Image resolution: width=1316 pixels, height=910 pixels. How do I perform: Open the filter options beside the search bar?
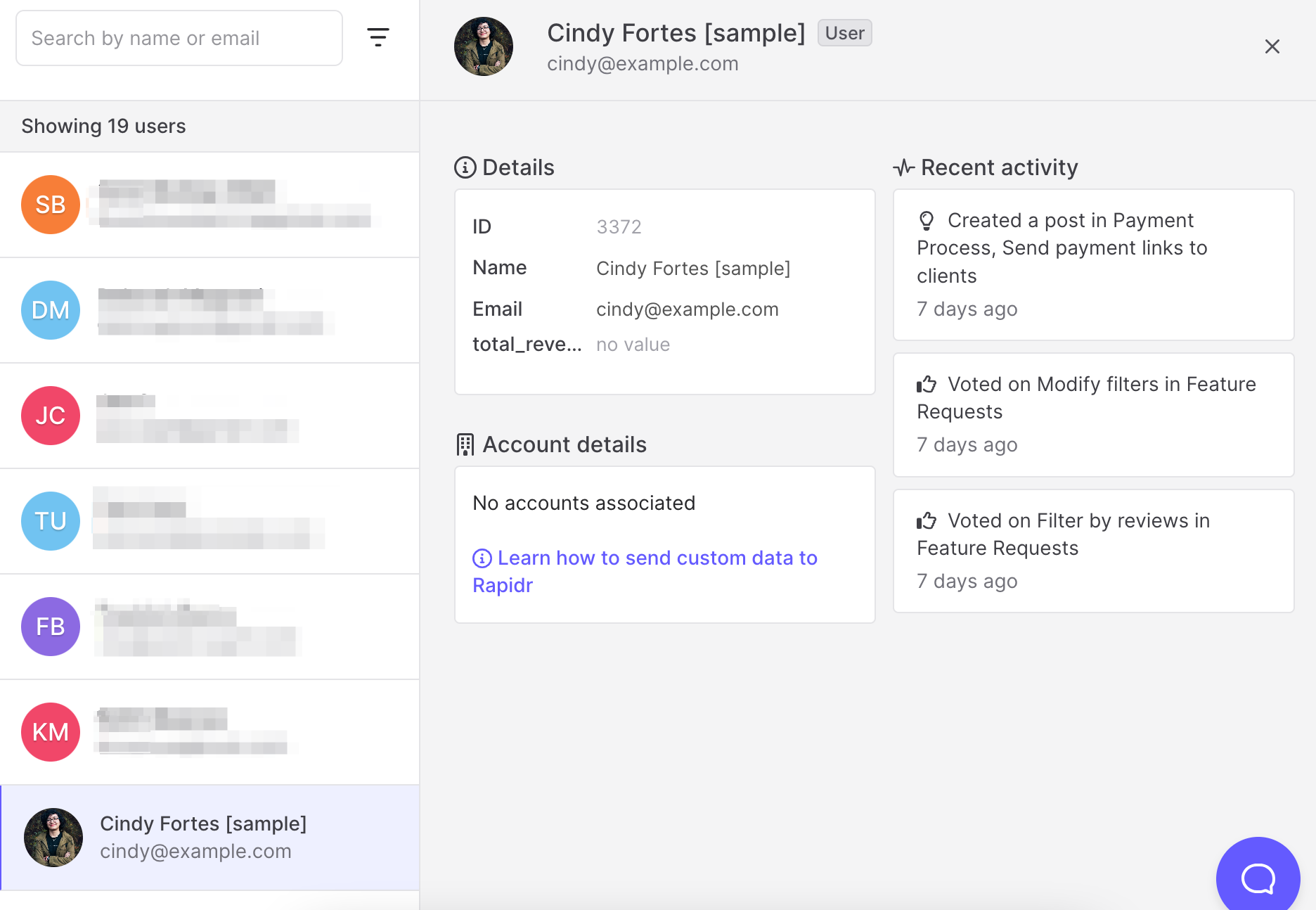378,37
